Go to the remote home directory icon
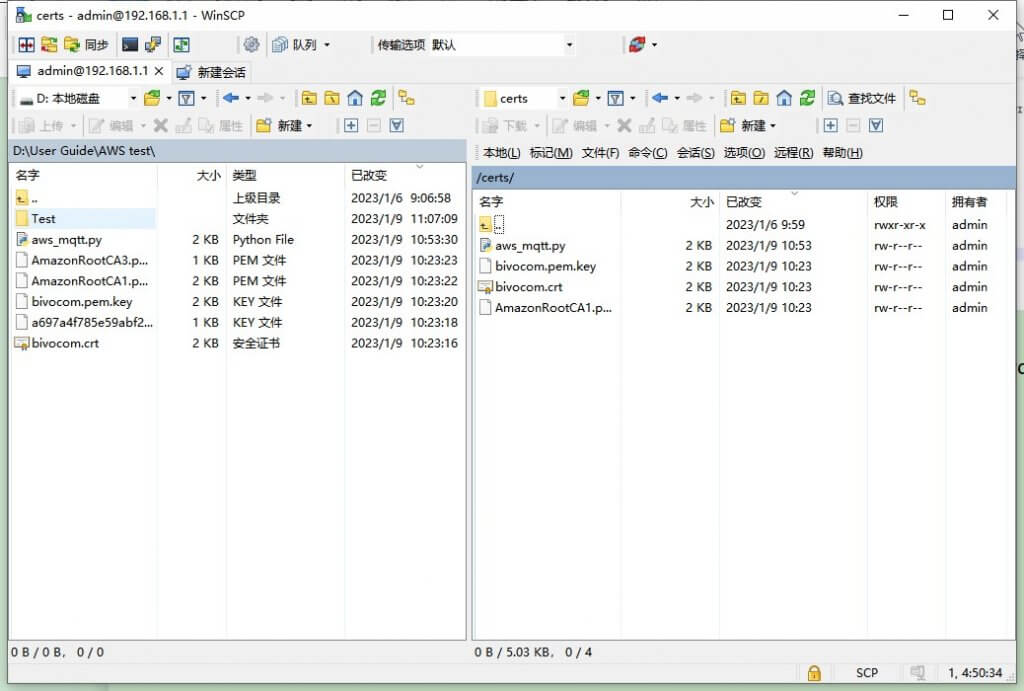Viewport: 1024px width, 691px height. (x=784, y=98)
